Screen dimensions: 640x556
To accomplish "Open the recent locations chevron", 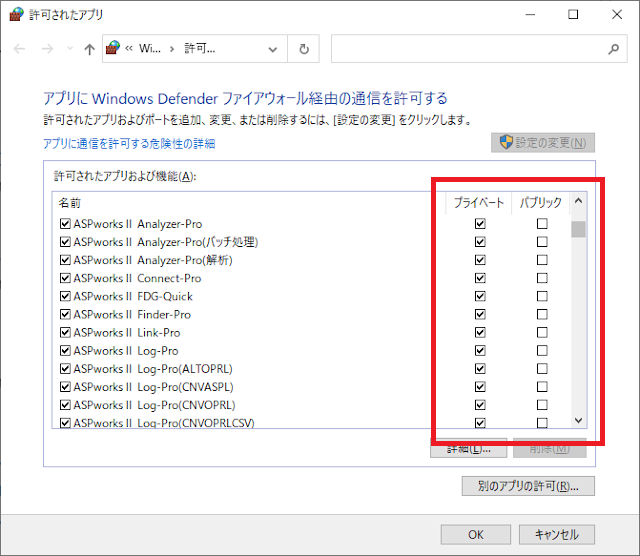I will click(70, 49).
